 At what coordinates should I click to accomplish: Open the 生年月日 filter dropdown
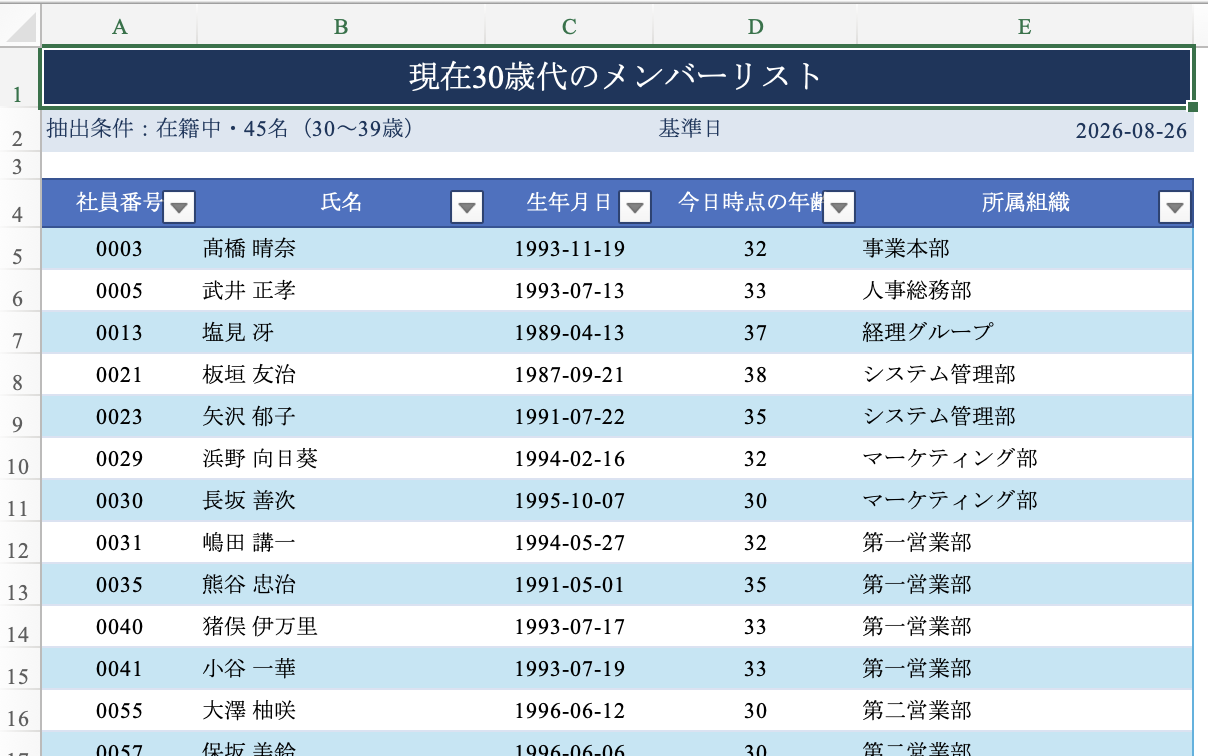click(636, 207)
